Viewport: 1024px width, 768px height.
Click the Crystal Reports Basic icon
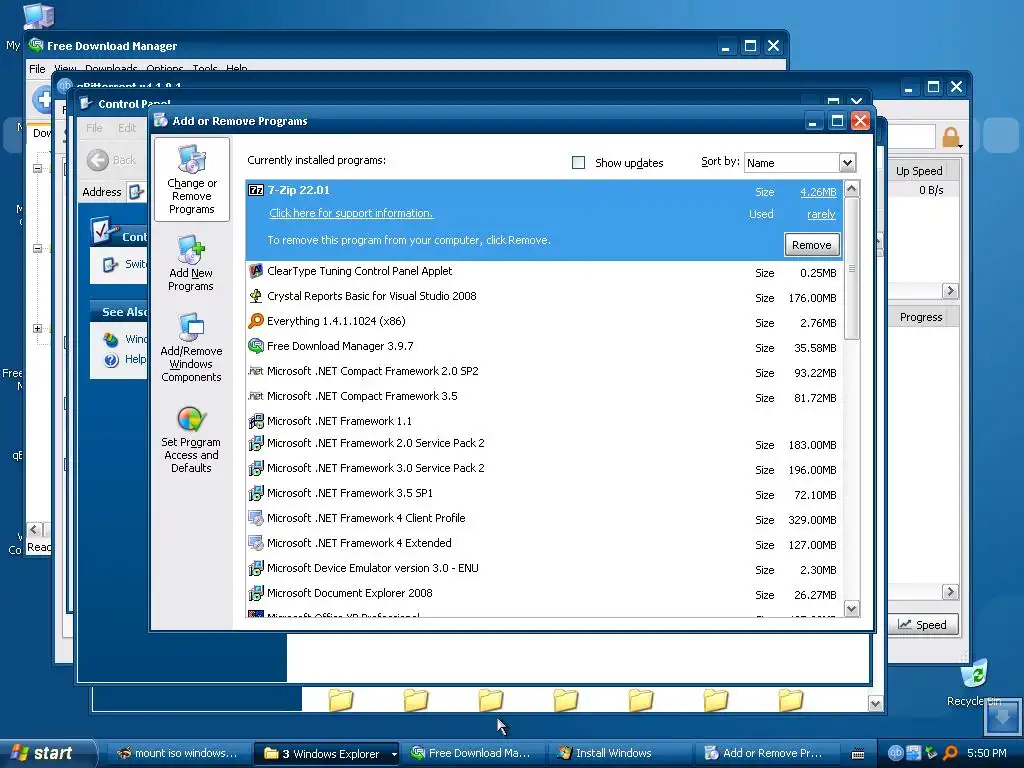[256, 296]
